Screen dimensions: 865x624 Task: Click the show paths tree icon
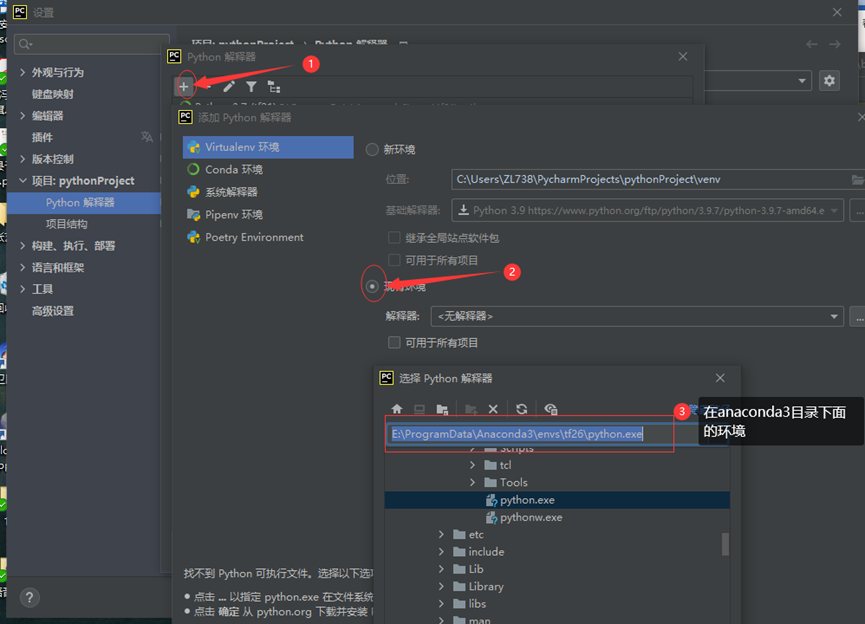(x=274, y=86)
